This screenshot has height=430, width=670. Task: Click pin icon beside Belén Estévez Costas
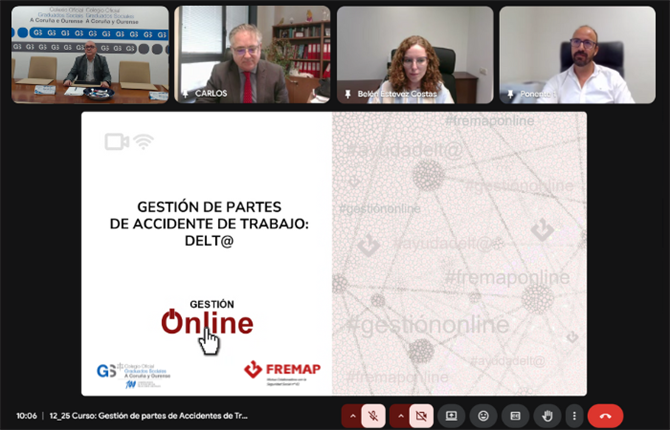pos(348,93)
